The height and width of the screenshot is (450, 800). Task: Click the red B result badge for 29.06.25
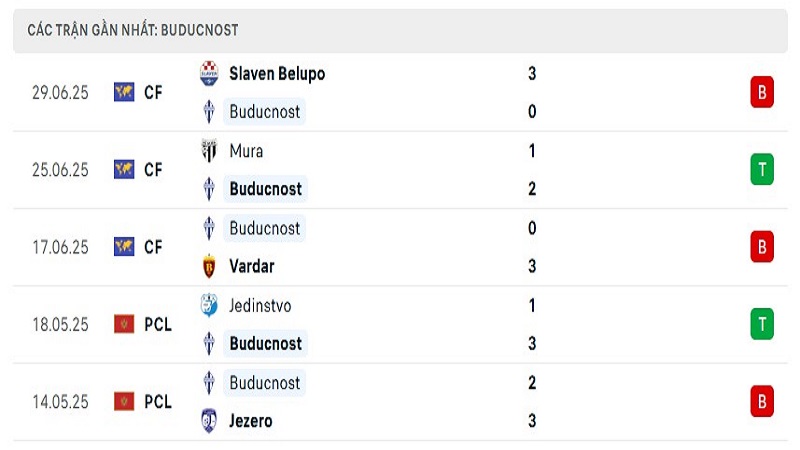click(x=762, y=92)
